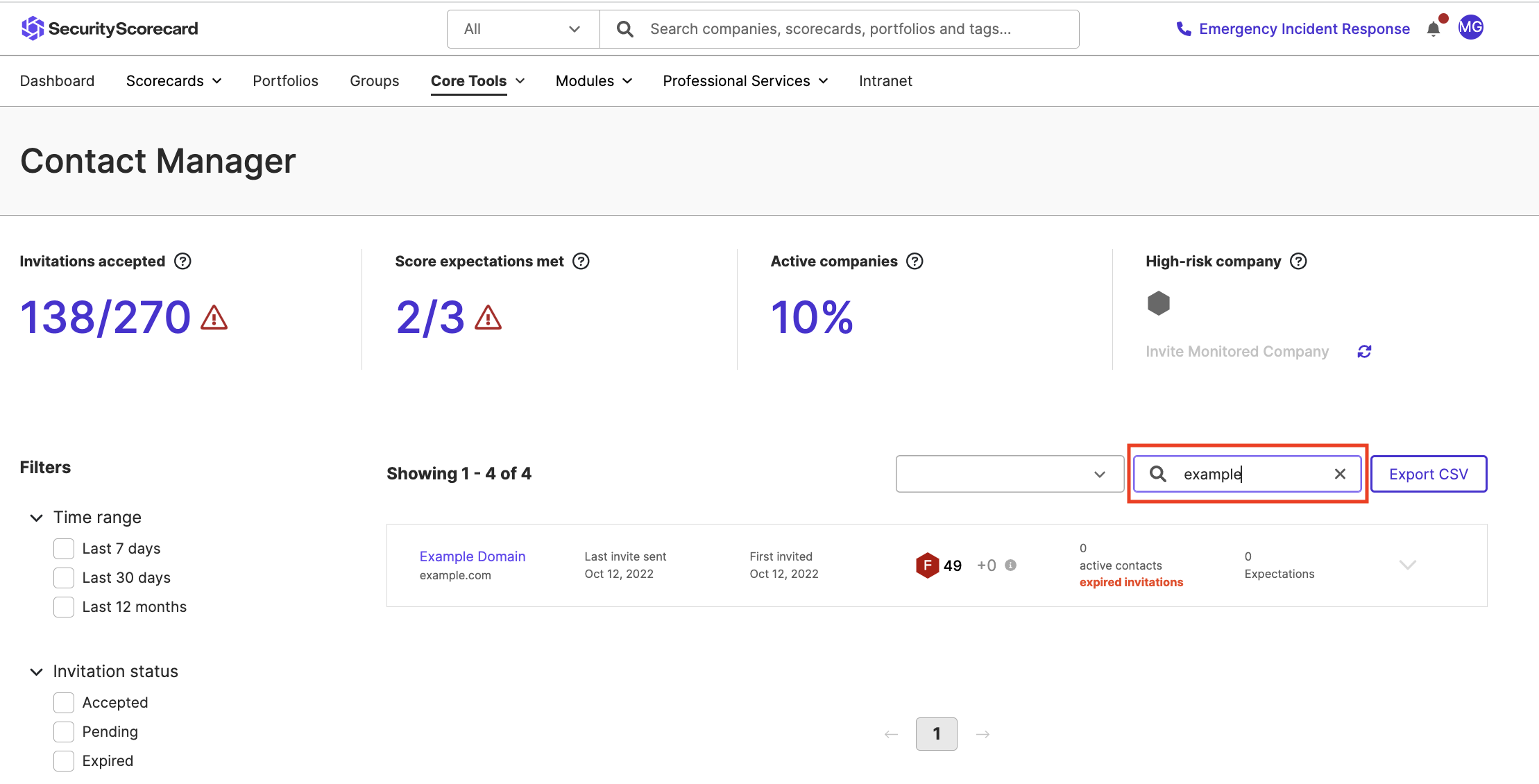Open the empty sort dropdown next to search
The image size is (1539, 784).
1010,474
